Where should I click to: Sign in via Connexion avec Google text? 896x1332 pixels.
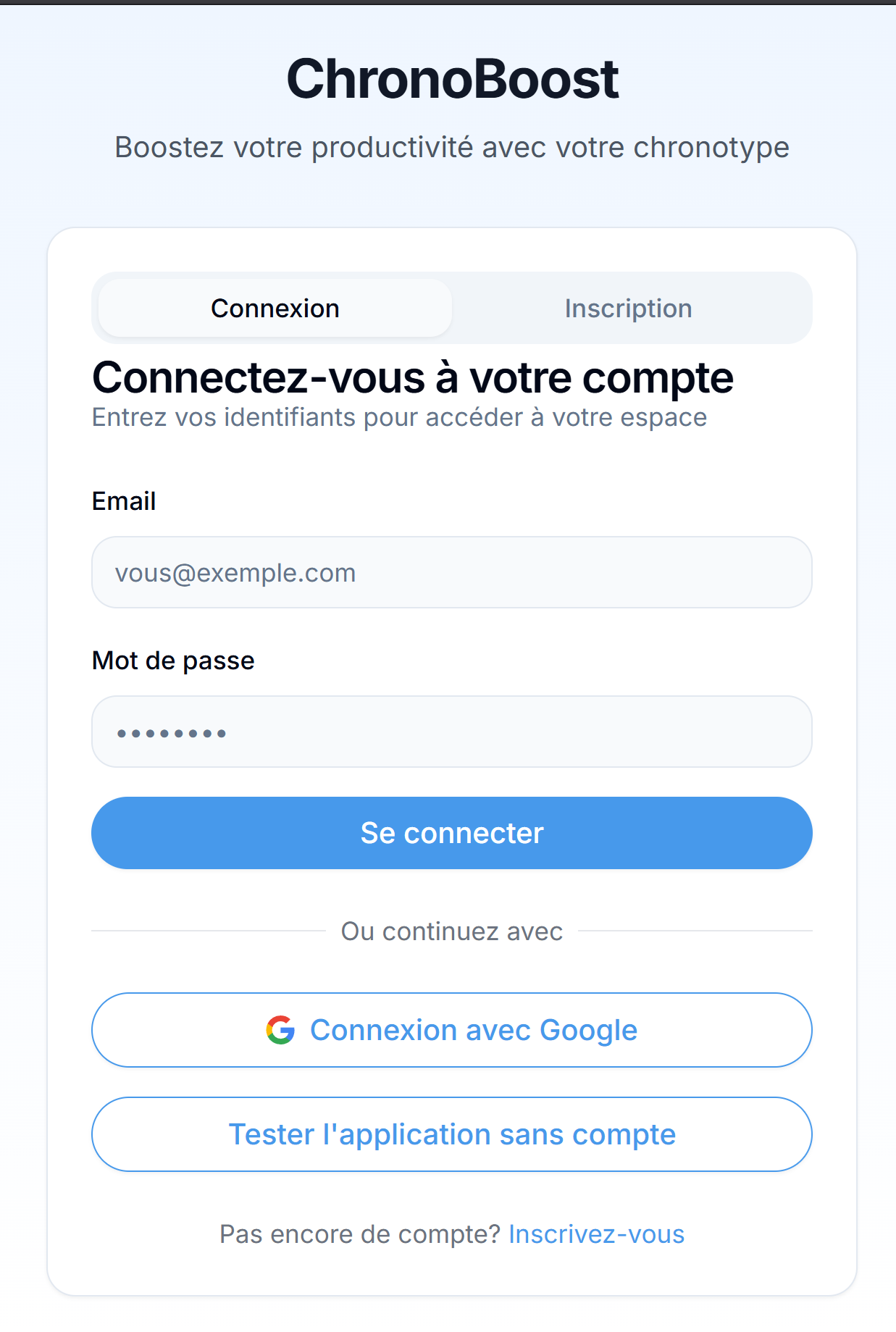pos(474,1031)
